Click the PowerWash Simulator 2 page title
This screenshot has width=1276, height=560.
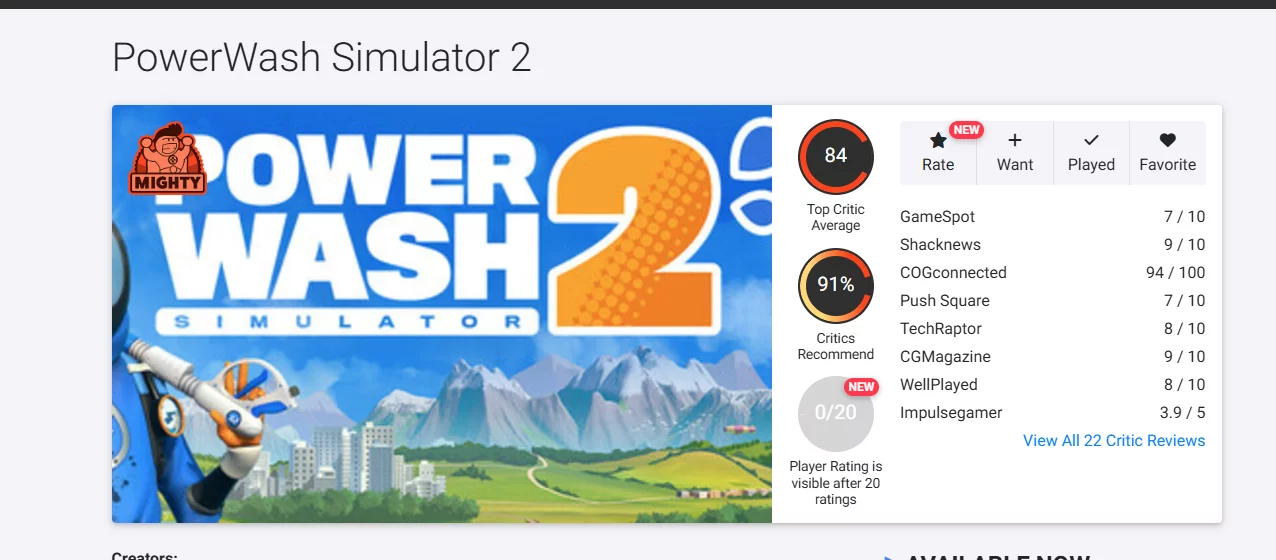pos(321,58)
